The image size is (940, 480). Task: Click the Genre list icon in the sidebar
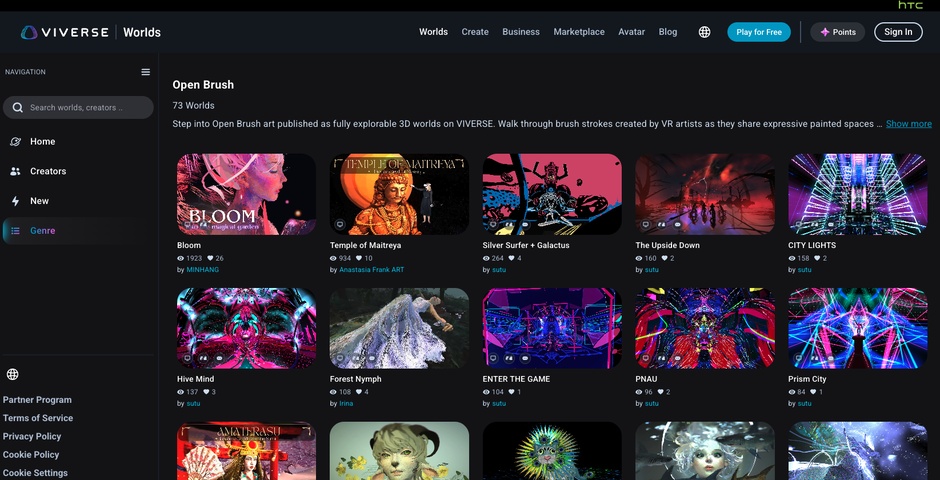[16, 231]
